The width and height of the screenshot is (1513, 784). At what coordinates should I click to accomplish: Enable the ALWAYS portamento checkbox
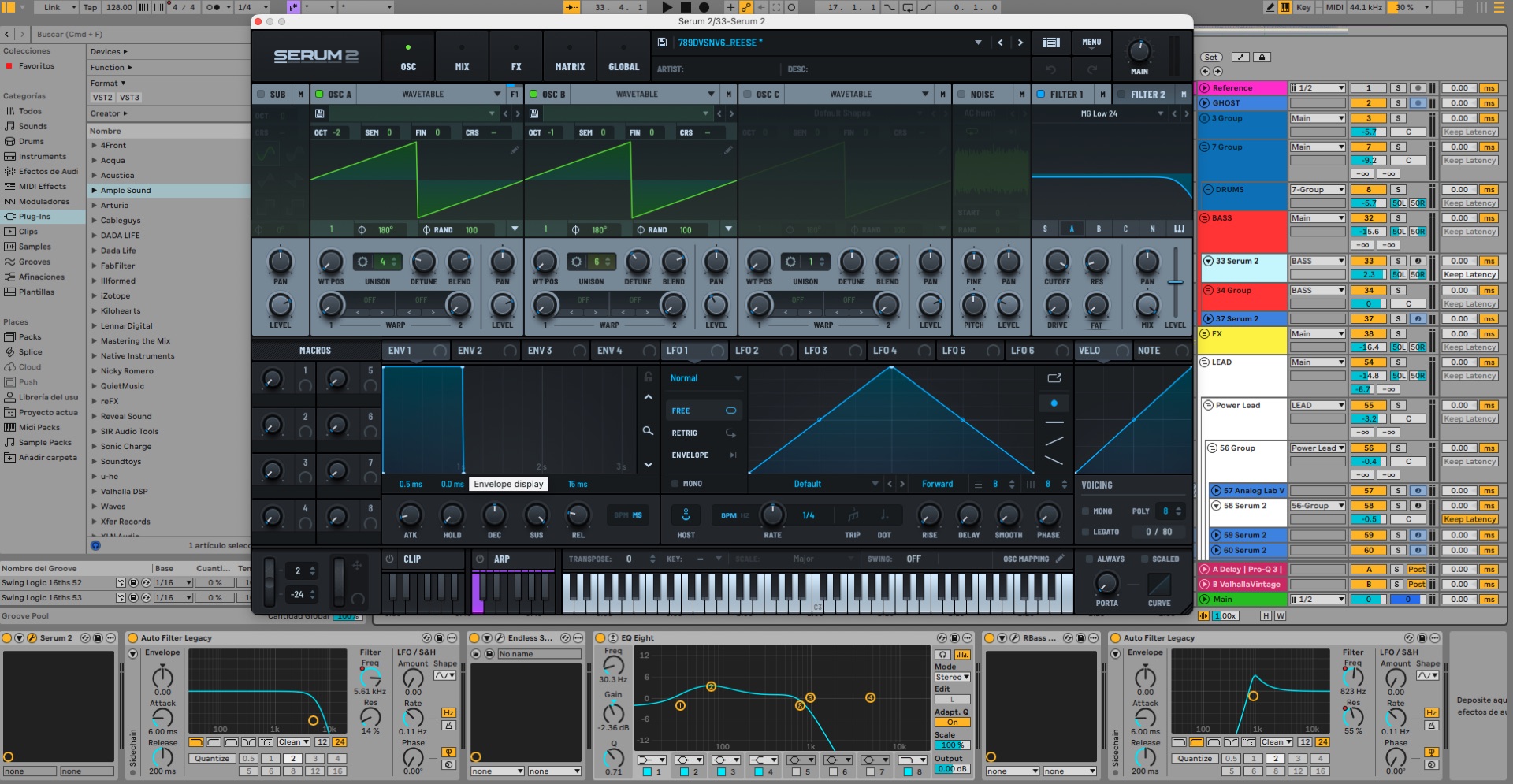[x=1089, y=559]
